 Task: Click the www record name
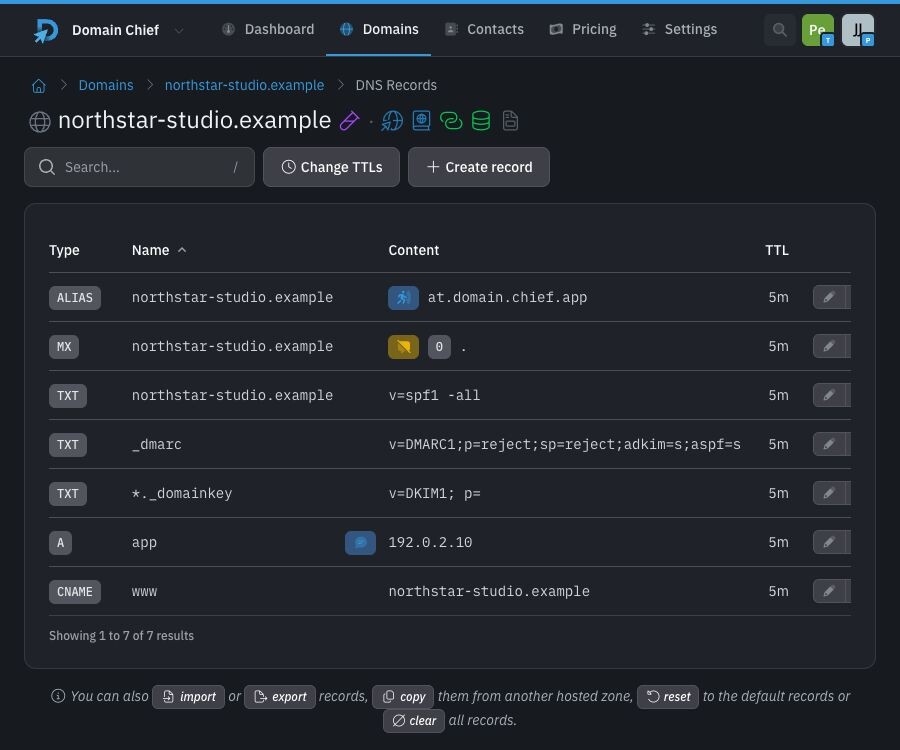click(x=144, y=592)
